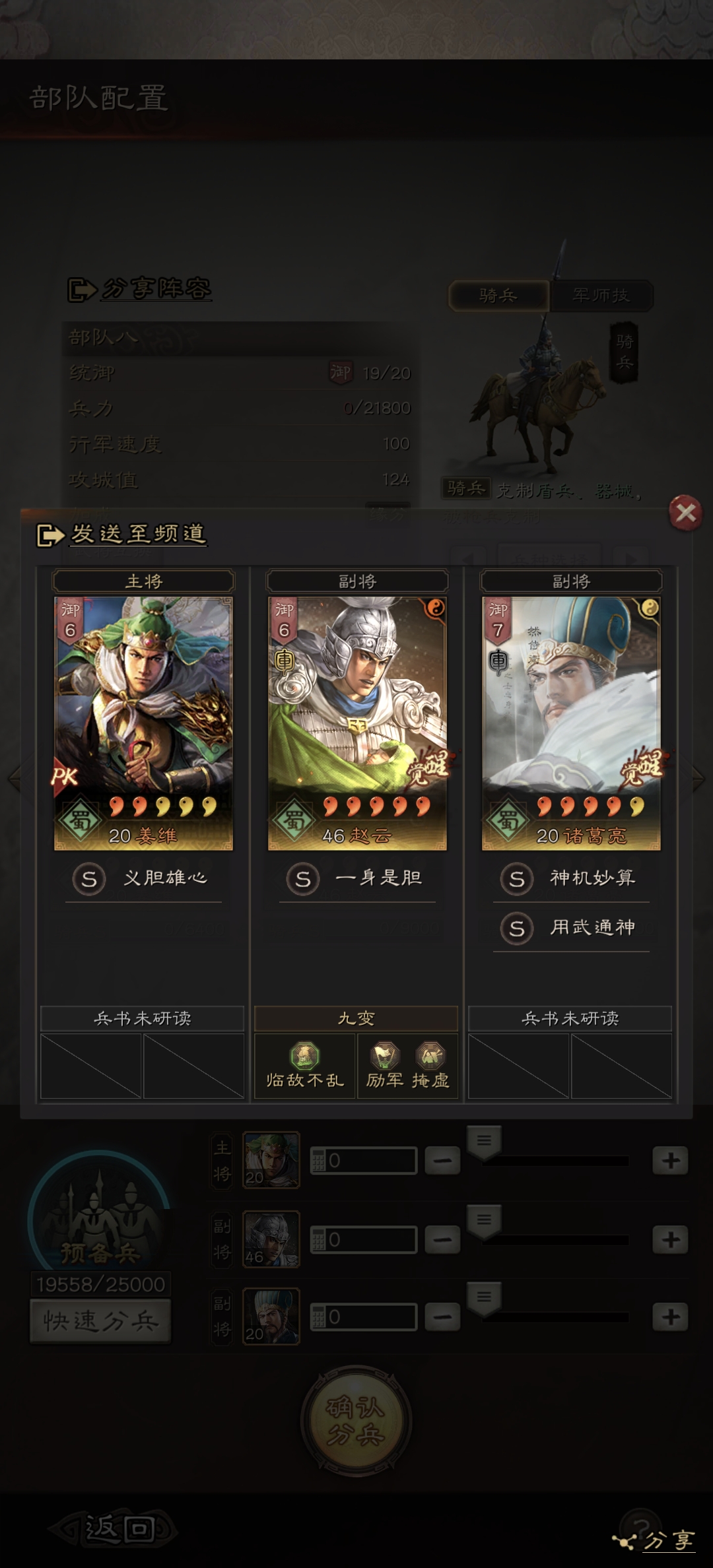Switch to the 军师技 tab

tap(601, 295)
